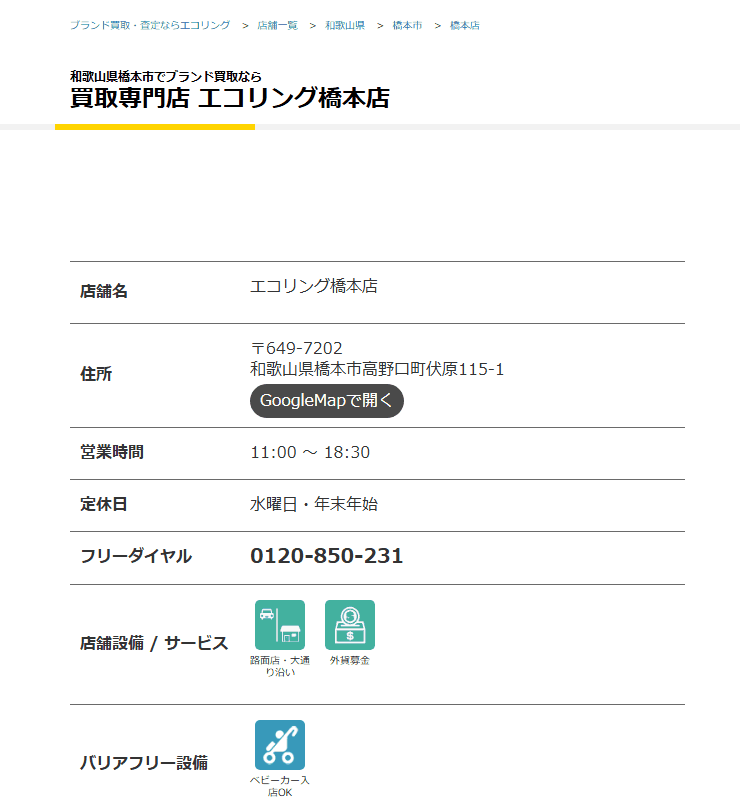Viewport: 740px width, 800px height.
Task: Click the free dial number 0120-850-231
Action: click(327, 556)
